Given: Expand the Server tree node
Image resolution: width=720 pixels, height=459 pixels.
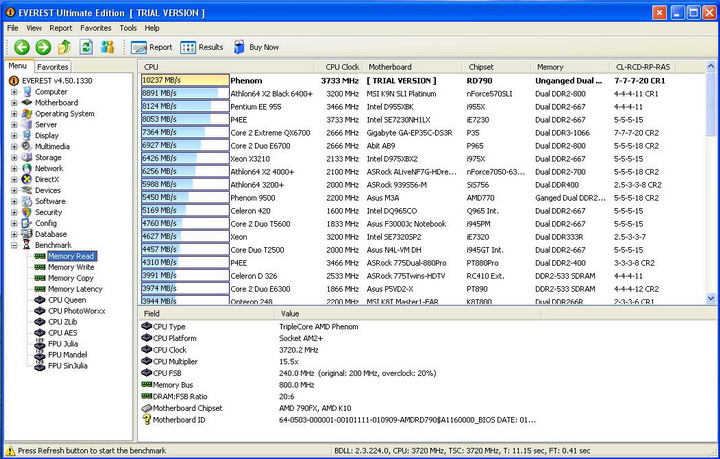Looking at the screenshot, I should [x=14, y=125].
